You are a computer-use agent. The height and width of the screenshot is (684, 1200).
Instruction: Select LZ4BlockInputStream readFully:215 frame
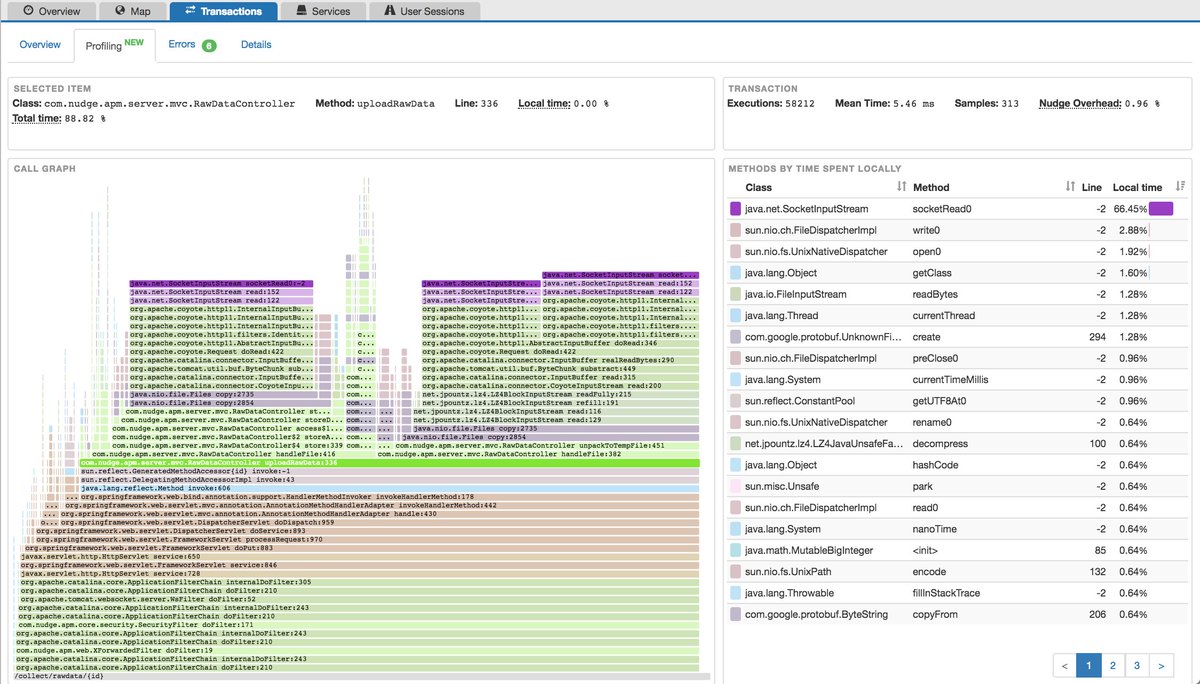[x=560, y=395]
